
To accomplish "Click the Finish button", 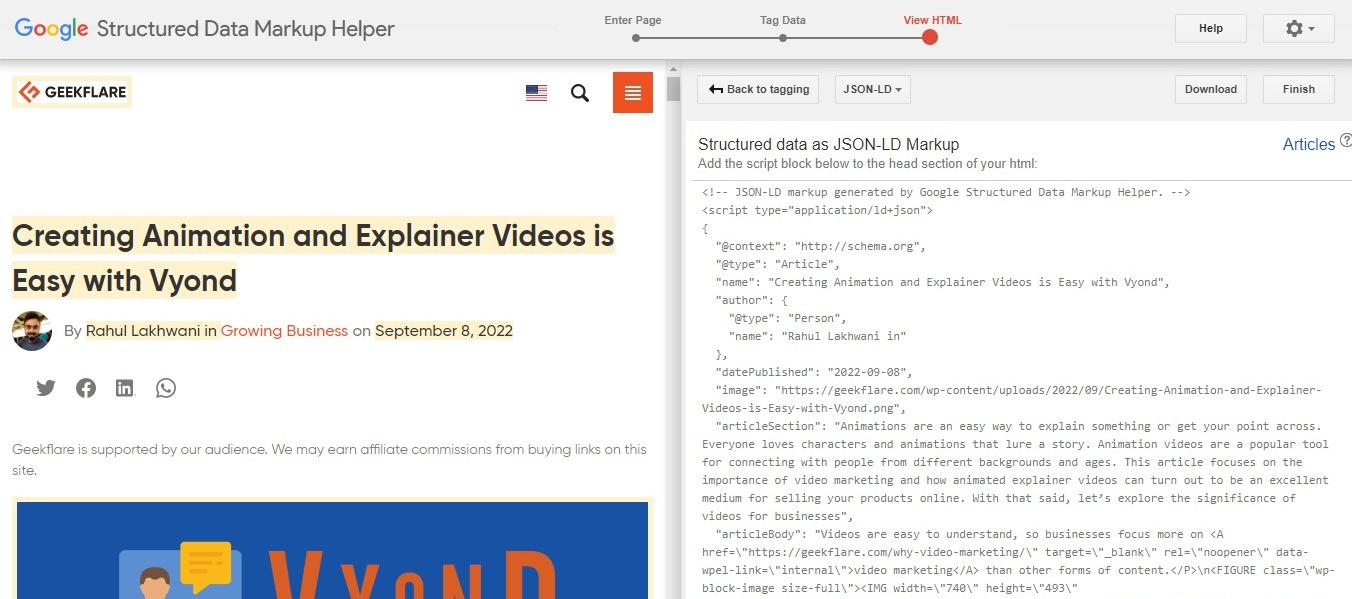I will click(x=1299, y=89).
